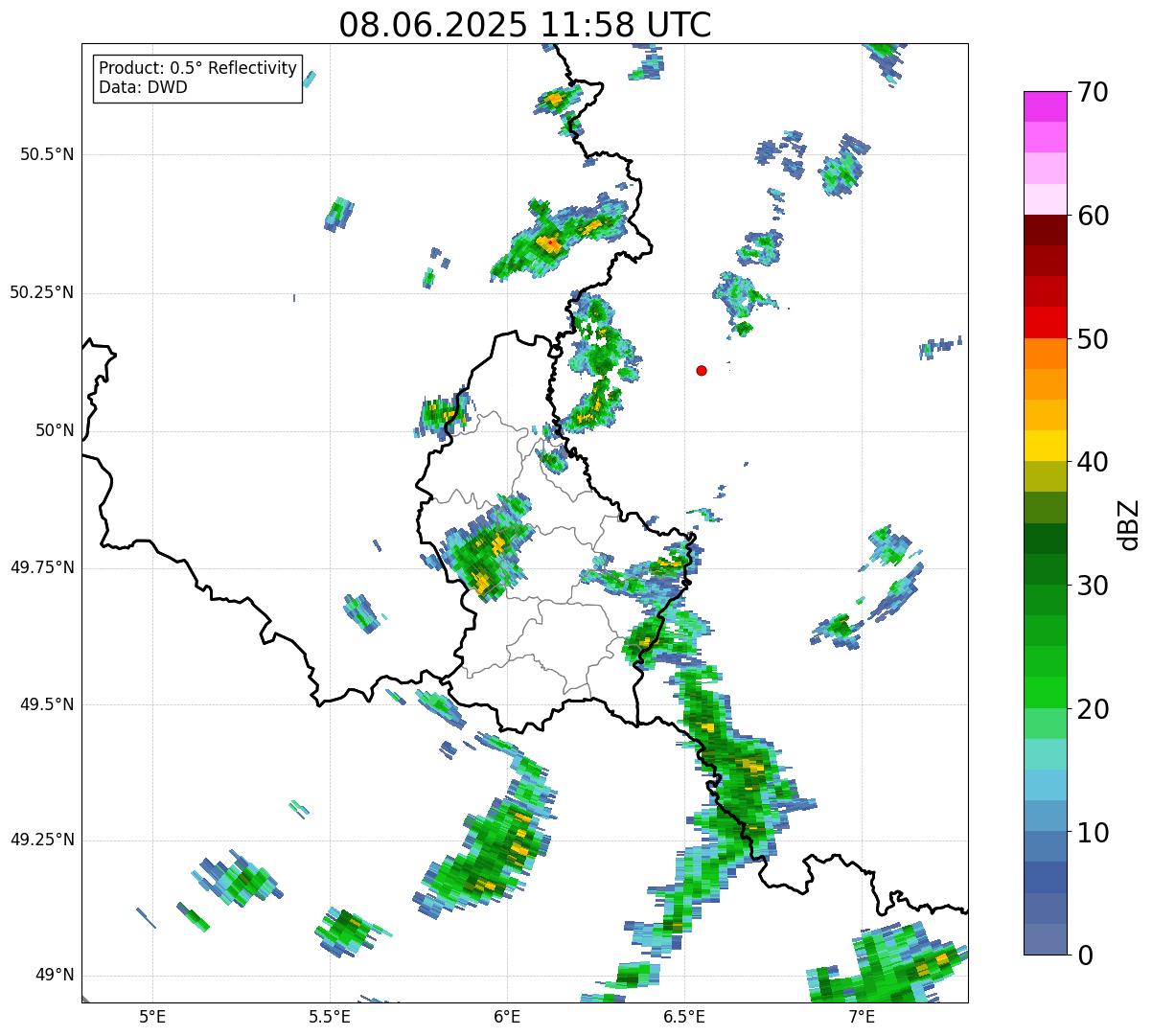
Task: Click the 6.5°E longitude label
Action: pyautogui.click(x=684, y=1016)
